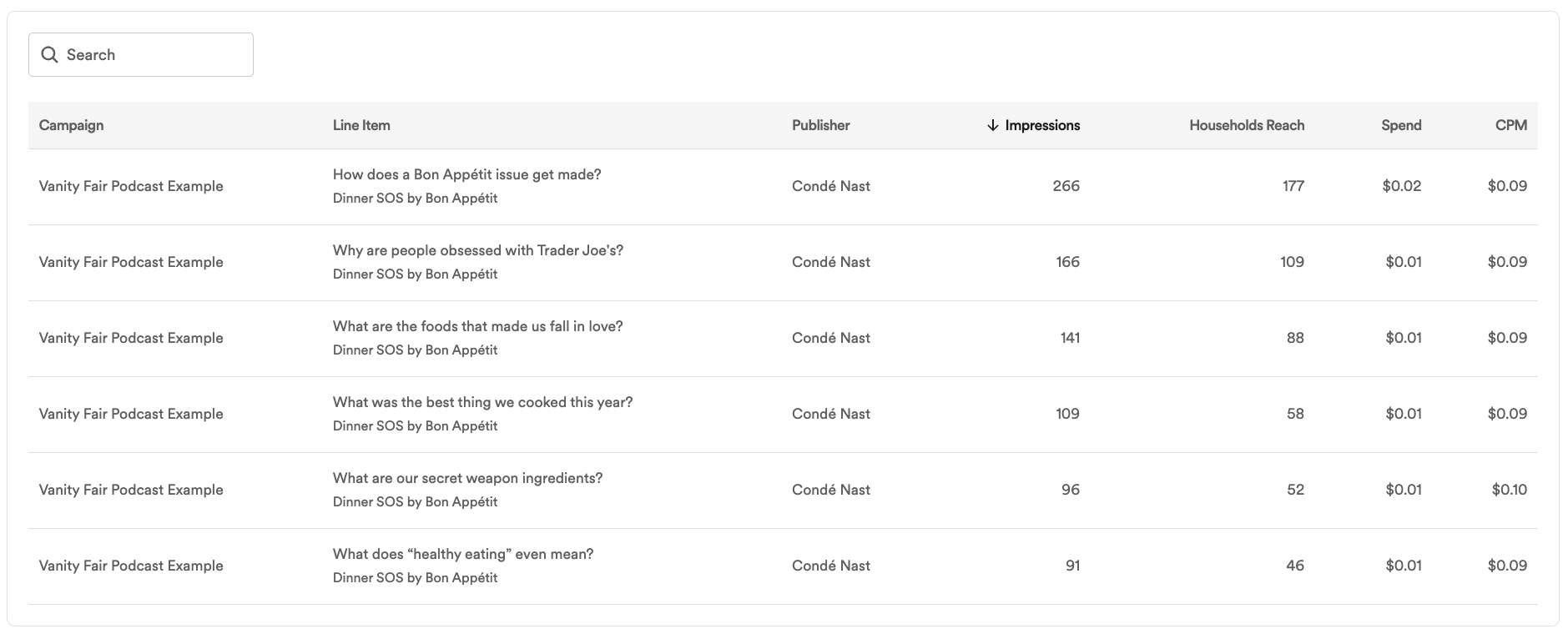Click campaign name in the 109 impressions row
This screenshot has height=639, width=1568.
[131, 414]
